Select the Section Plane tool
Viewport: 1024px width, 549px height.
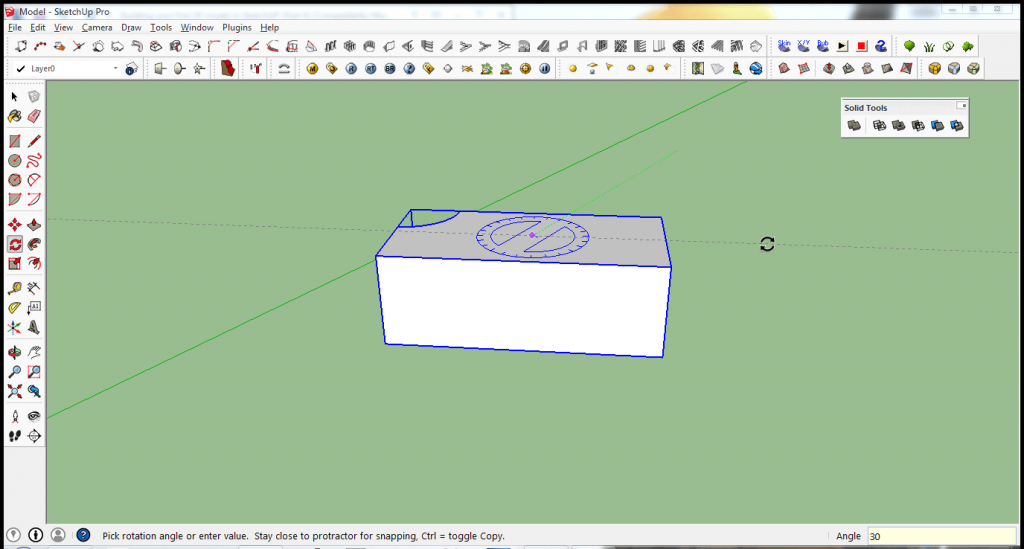[34, 436]
